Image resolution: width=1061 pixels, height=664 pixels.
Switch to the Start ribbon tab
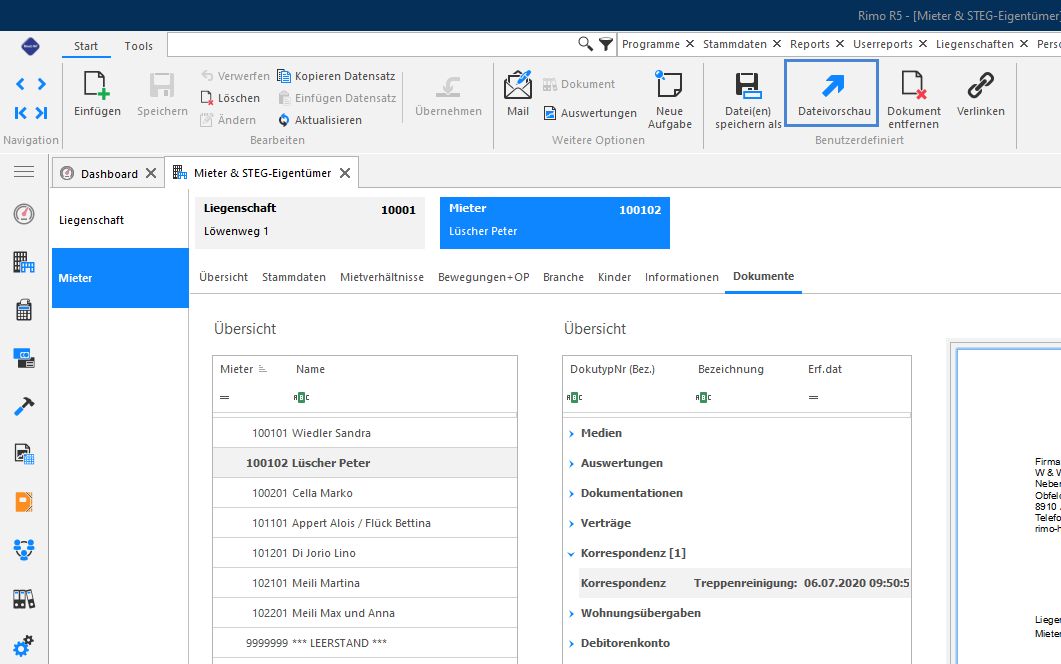[86, 46]
